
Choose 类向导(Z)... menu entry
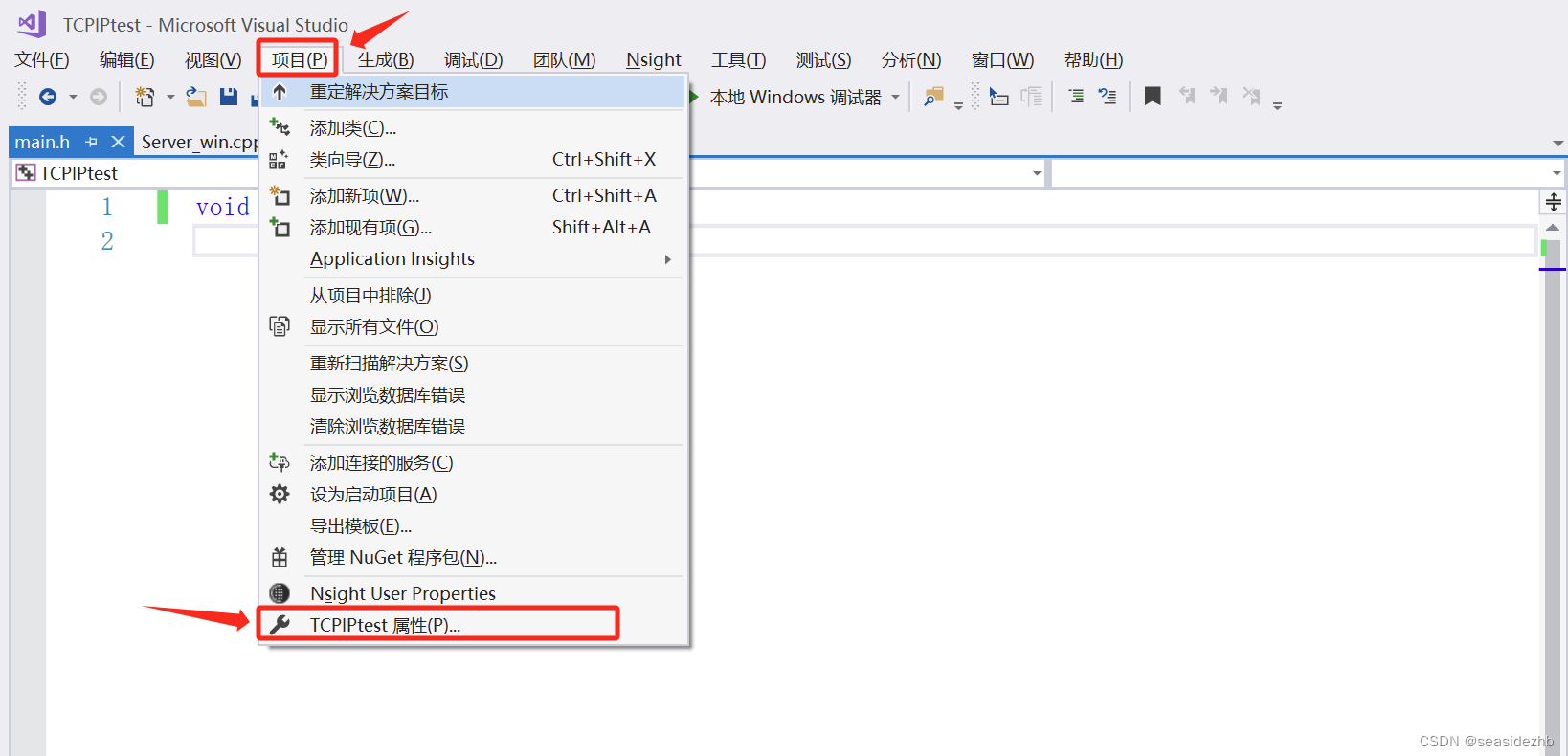[474, 160]
